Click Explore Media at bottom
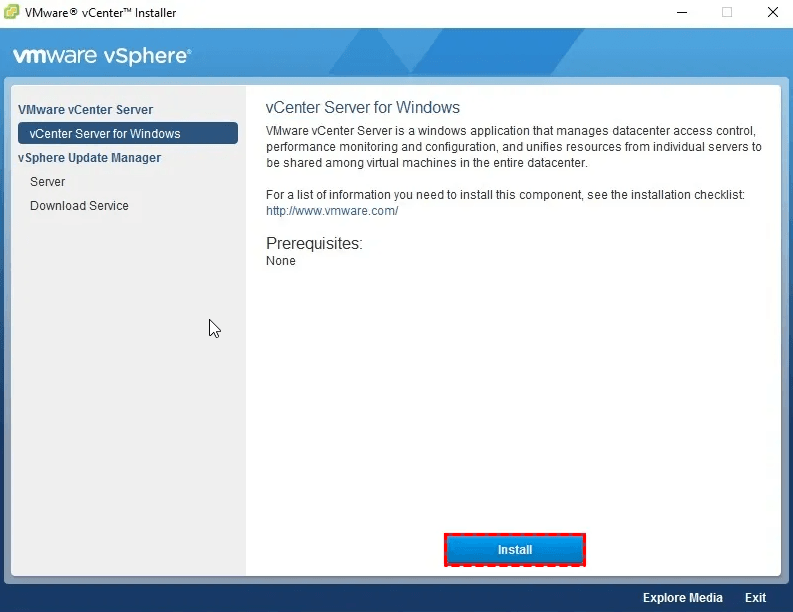The width and height of the screenshot is (793, 612). point(682,598)
